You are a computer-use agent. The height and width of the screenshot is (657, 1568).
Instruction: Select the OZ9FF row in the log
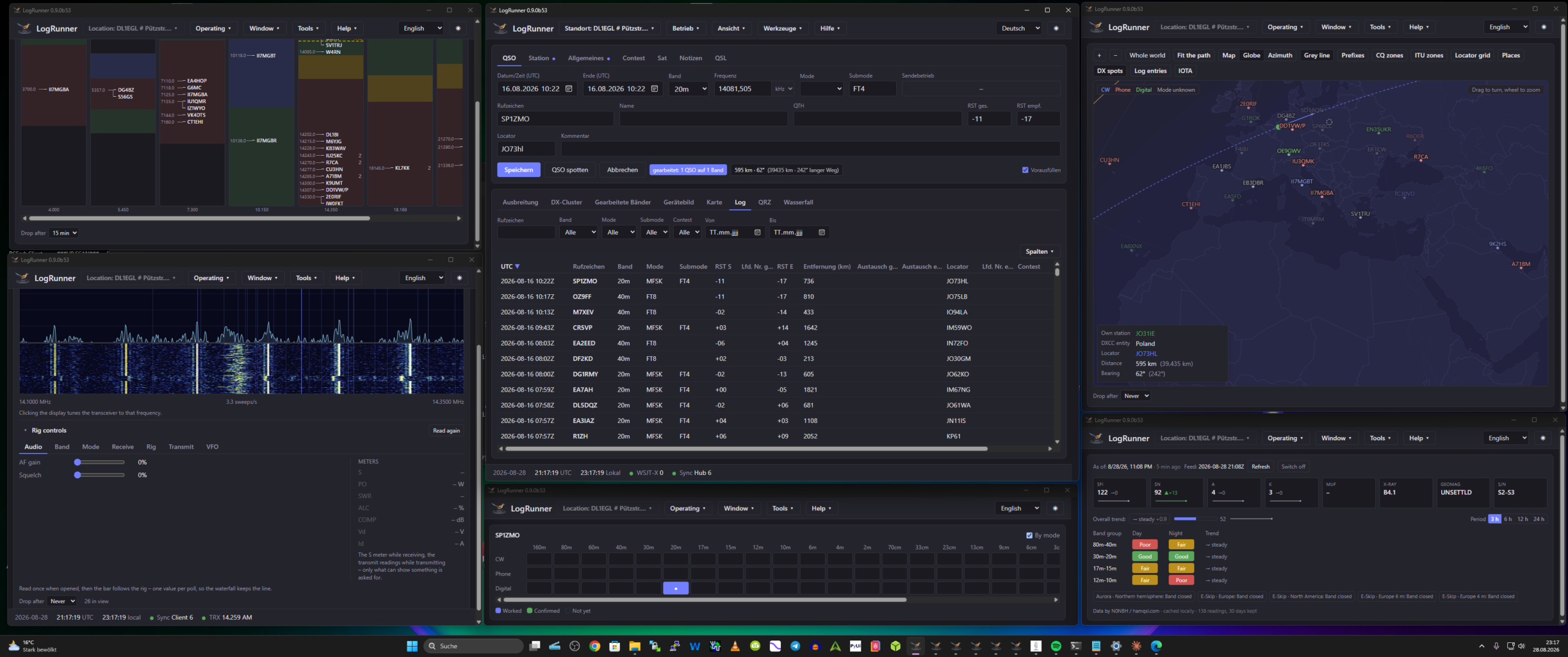point(775,297)
